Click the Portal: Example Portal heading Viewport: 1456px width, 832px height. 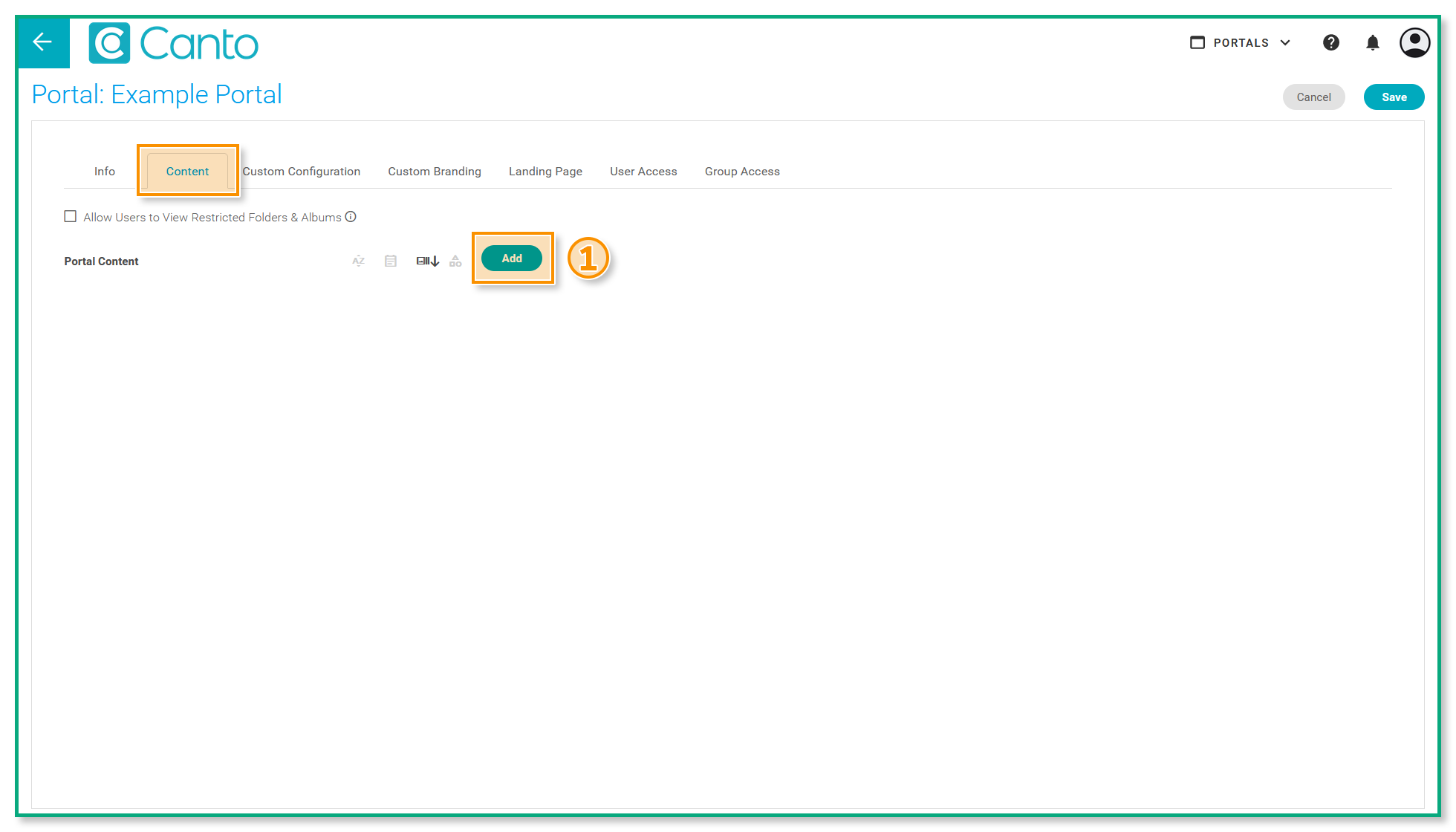click(x=157, y=94)
